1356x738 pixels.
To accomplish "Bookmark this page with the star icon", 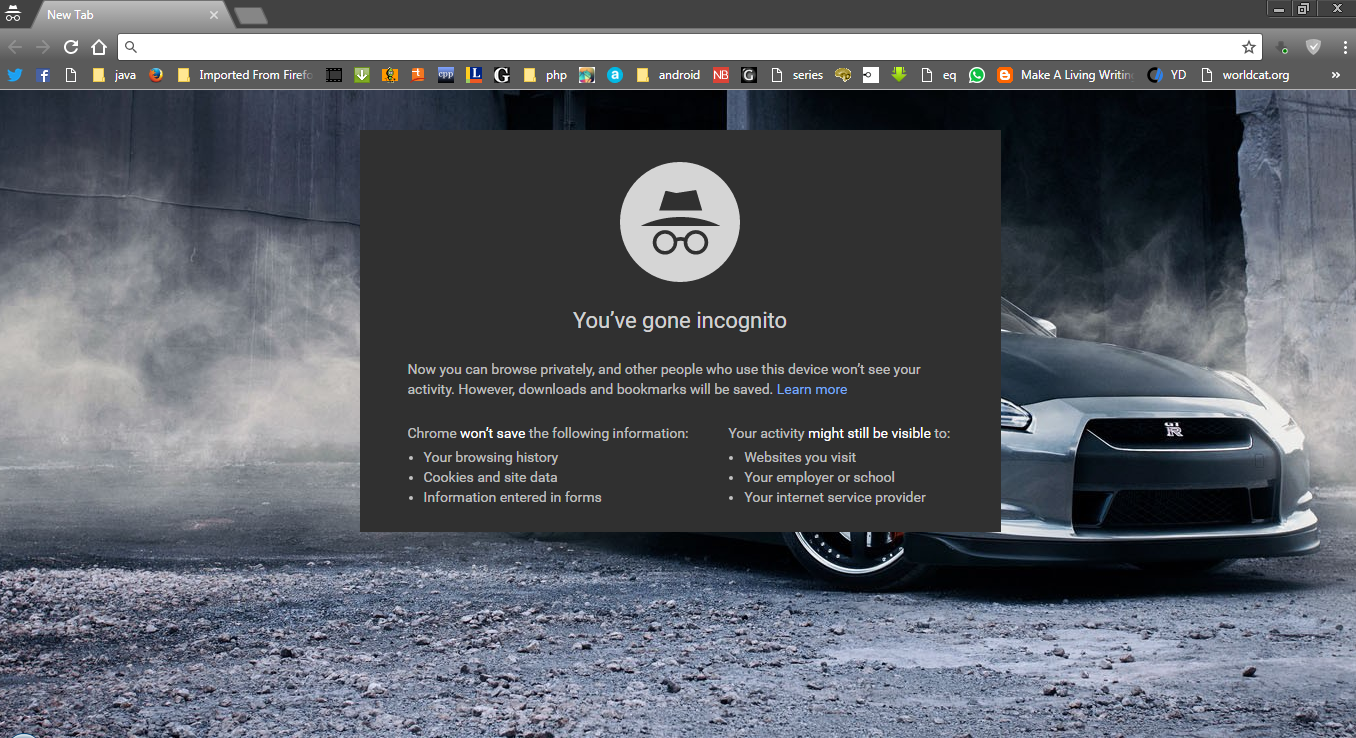I will tap(1248, 46).
